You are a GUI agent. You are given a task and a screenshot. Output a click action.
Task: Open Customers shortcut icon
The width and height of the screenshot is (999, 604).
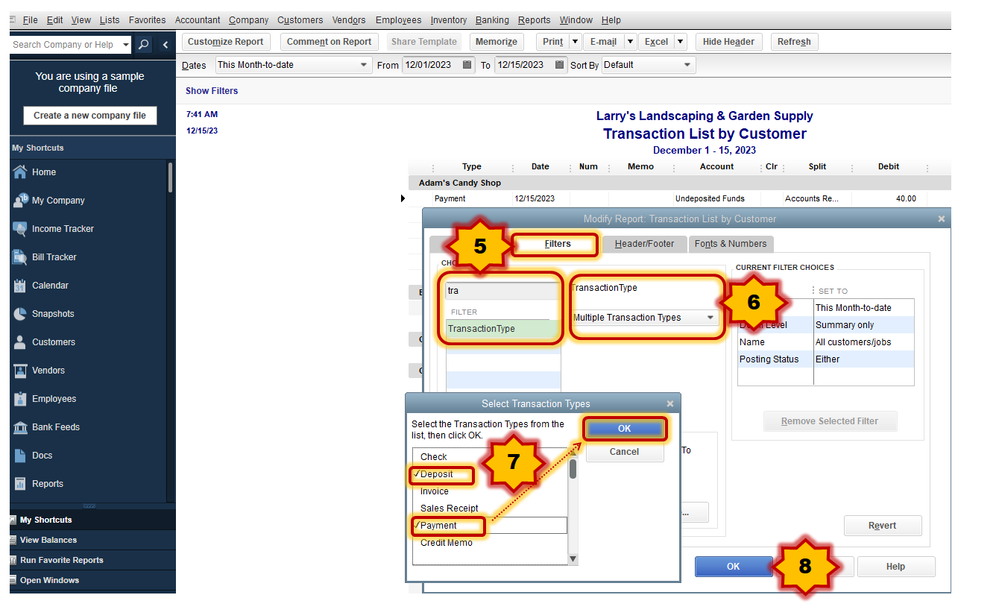[x=20, y=342]
